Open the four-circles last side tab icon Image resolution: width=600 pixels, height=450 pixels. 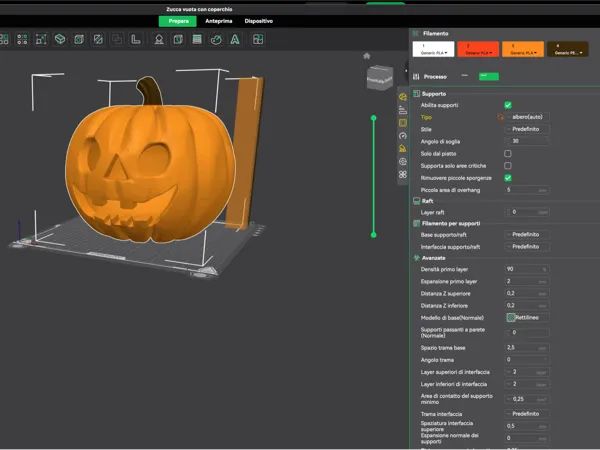(403, 174)
